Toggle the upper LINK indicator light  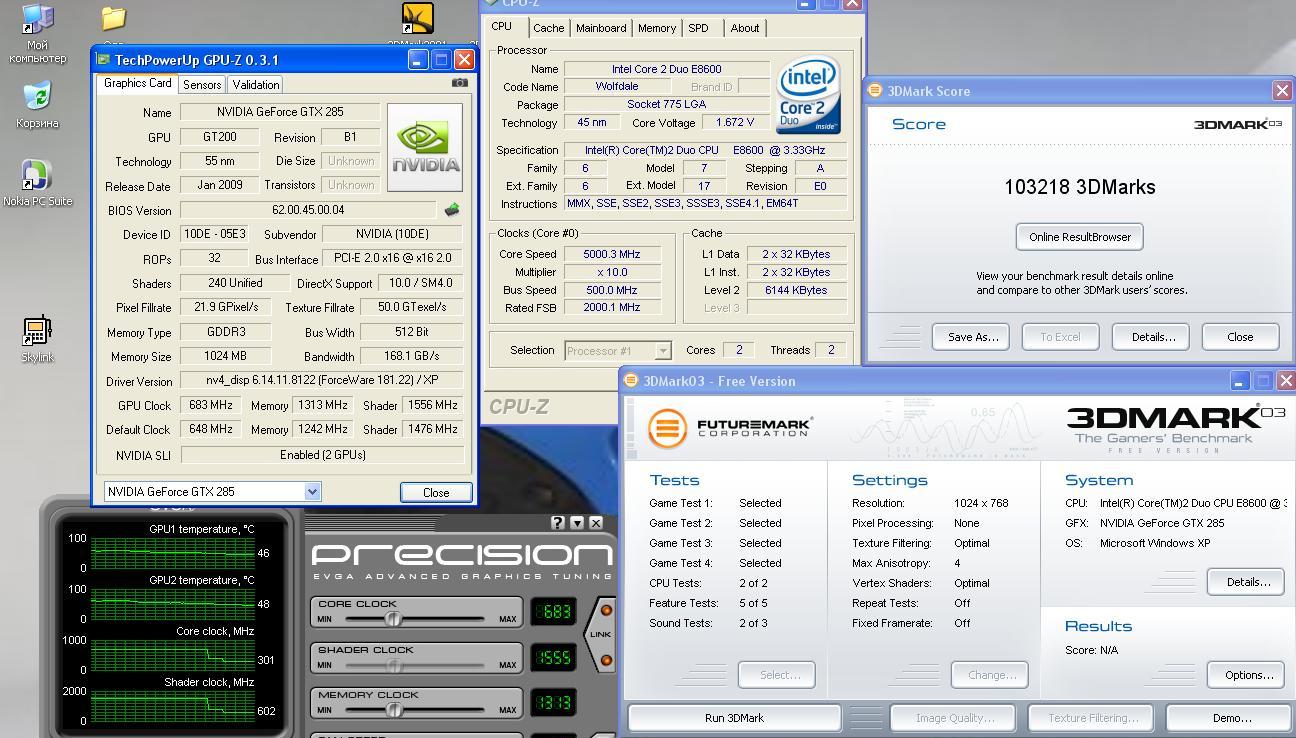(606, 610)
